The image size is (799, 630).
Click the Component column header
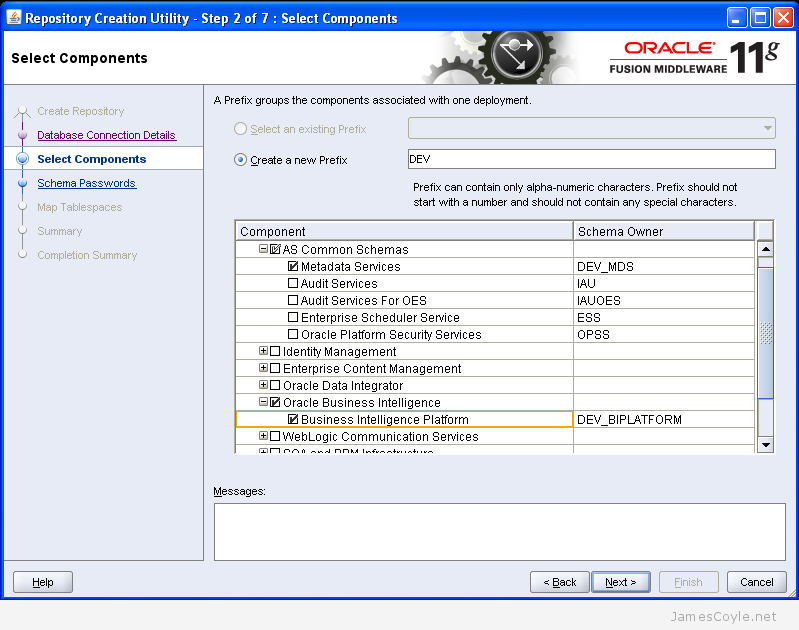point(405,231)
